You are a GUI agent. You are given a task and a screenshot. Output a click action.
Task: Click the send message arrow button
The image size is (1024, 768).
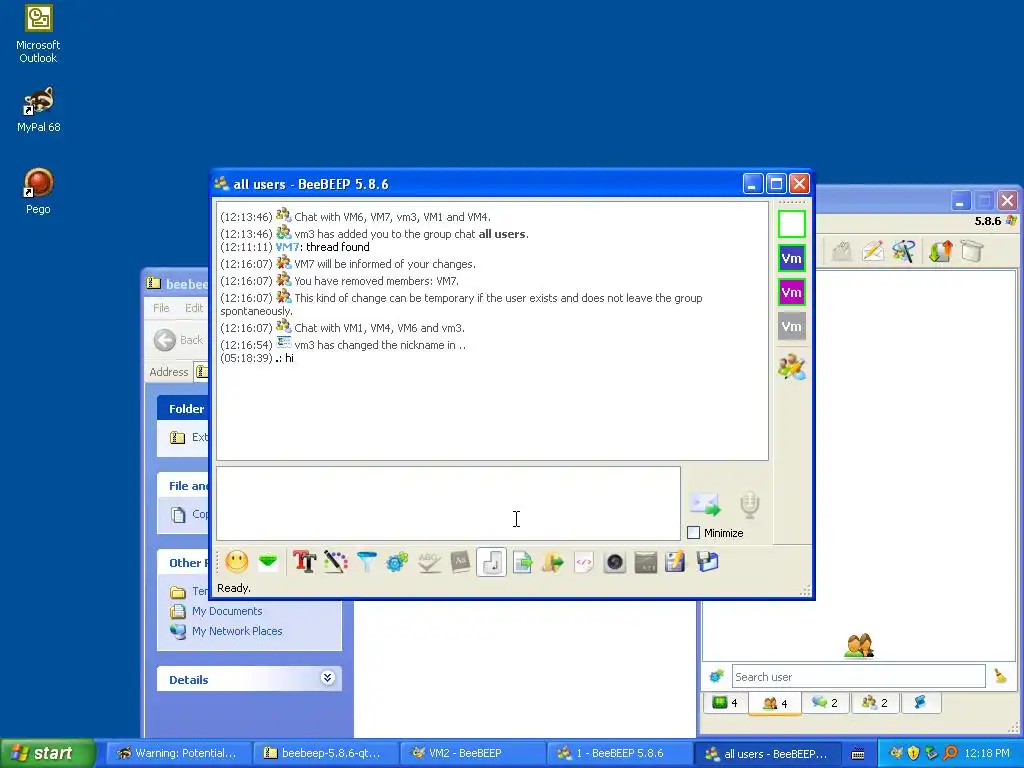[x=705, y=504]
